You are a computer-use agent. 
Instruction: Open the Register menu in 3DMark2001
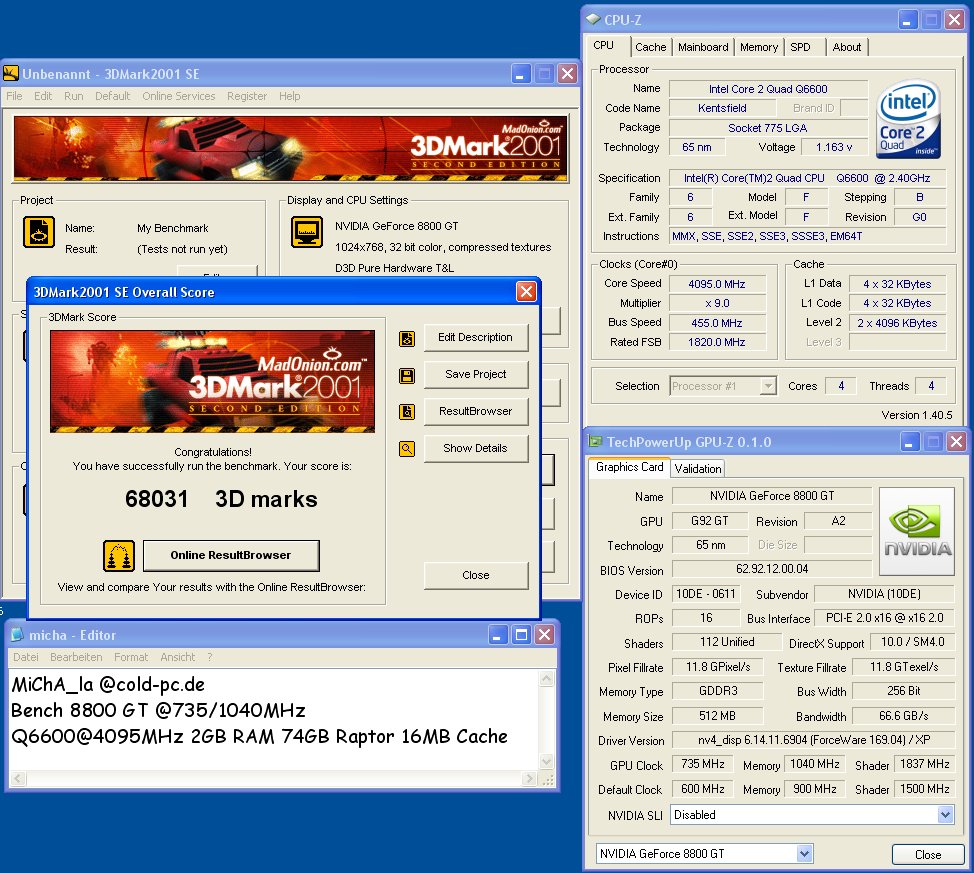(x=247, y=96)
